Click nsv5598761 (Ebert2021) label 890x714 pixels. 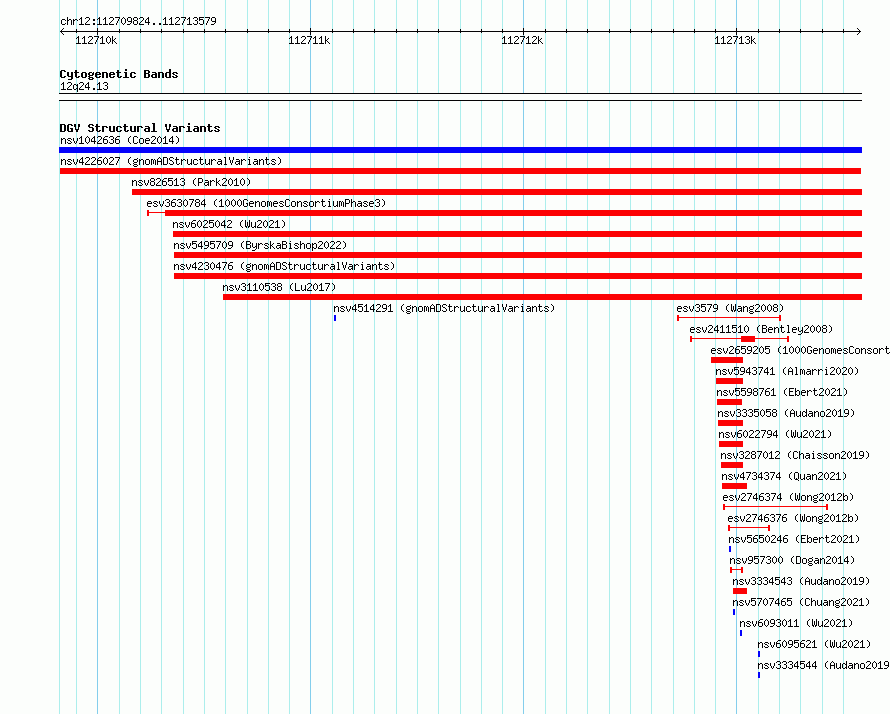click(782, 392)
